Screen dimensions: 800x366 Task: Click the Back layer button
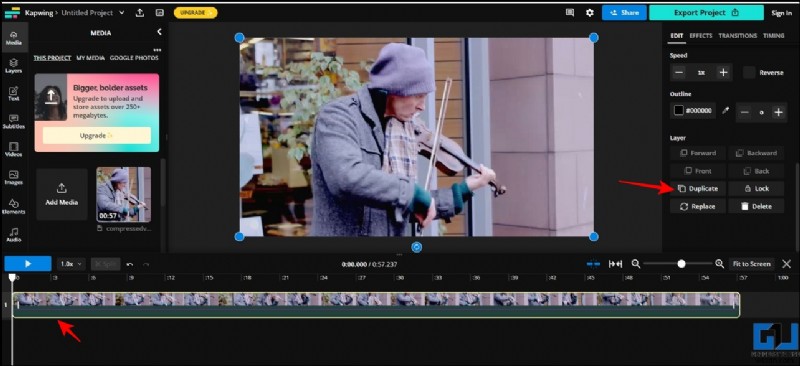756,171
